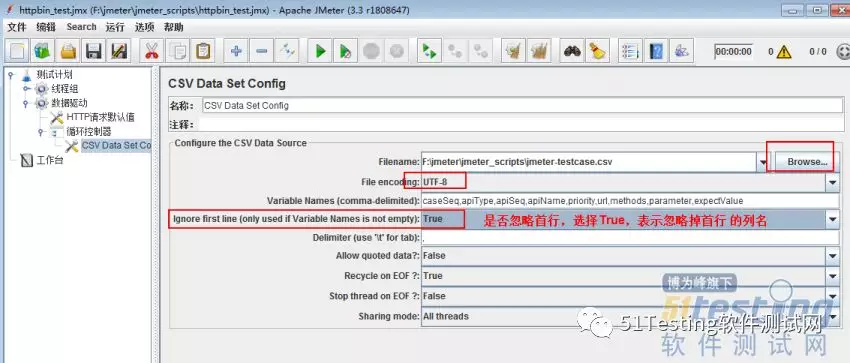
Task: Click the grey Shutdown icon
Action: click(x=397, y=51)
